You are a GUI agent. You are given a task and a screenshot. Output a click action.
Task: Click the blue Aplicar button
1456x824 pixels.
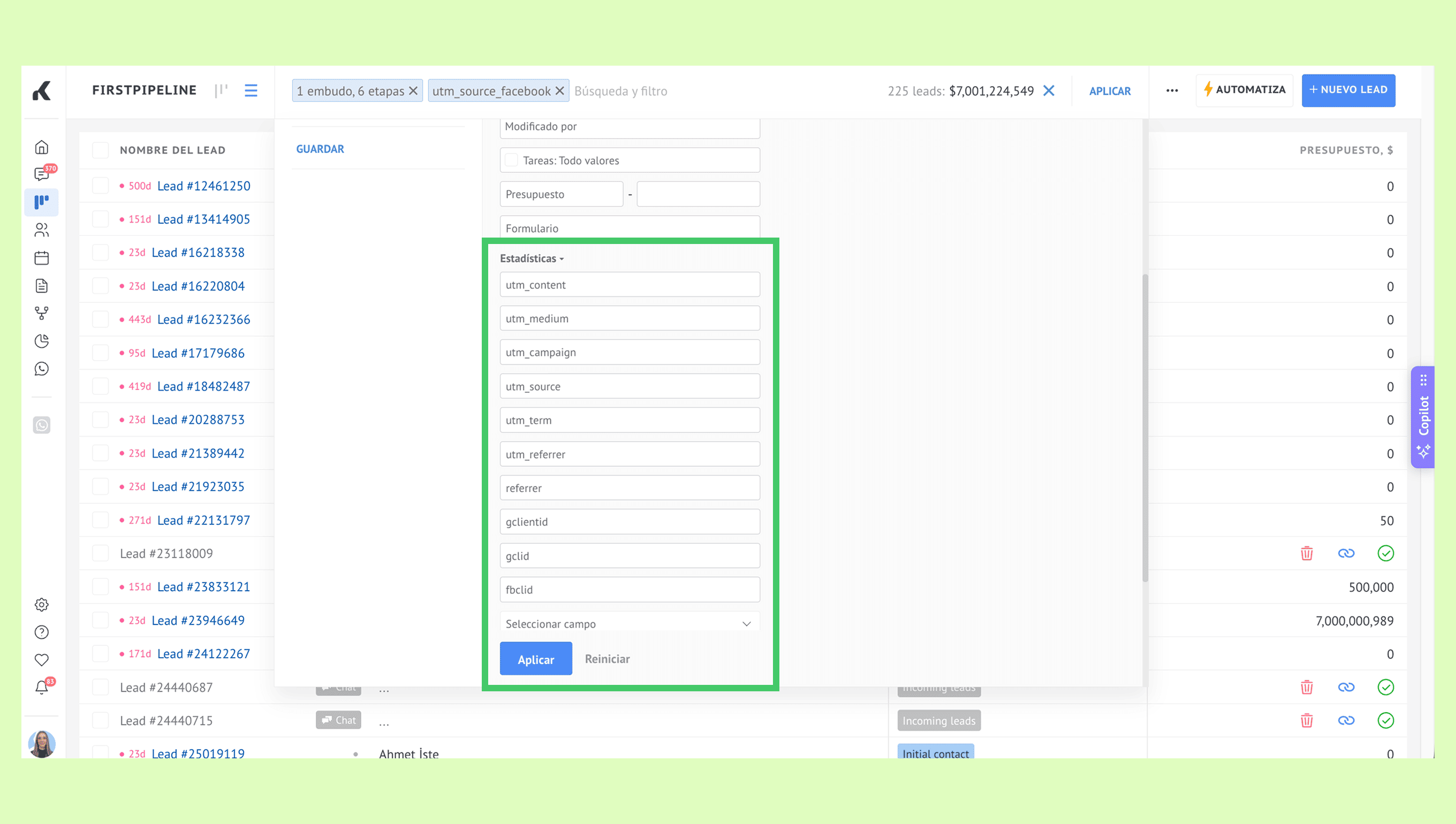pyautogui.click(x=535, y=659)
